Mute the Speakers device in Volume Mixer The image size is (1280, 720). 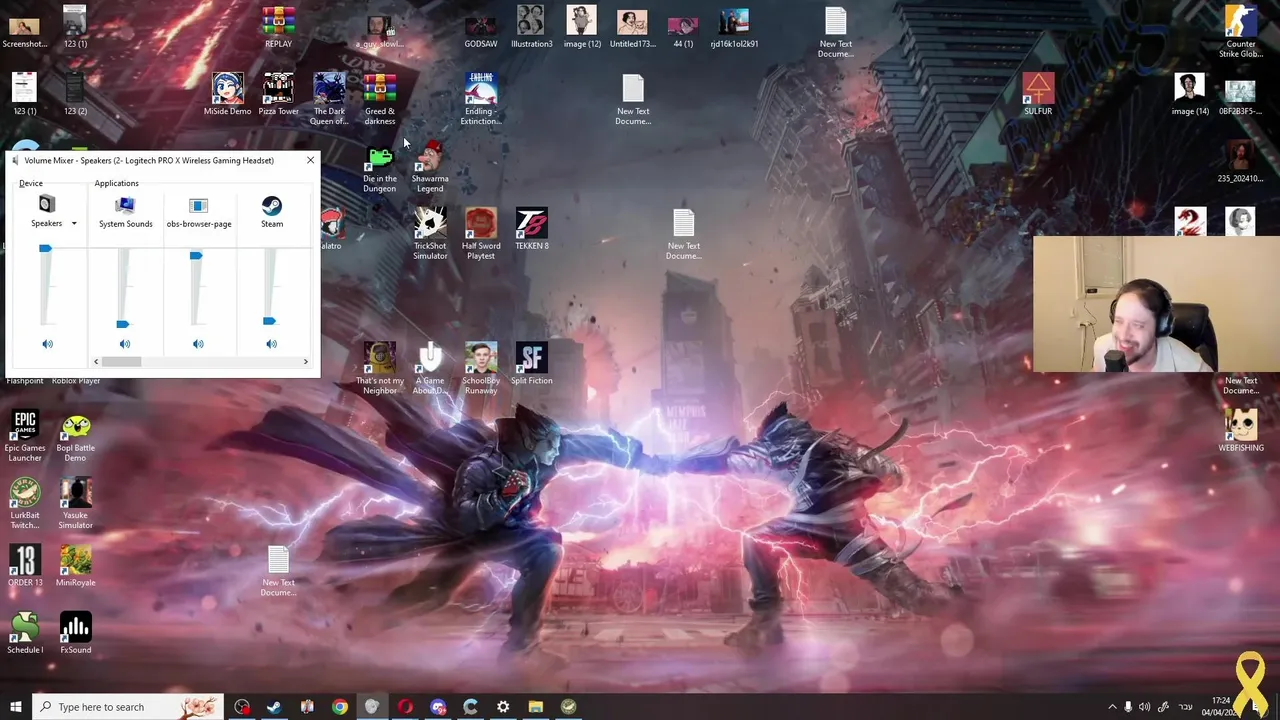click(47, 344)
